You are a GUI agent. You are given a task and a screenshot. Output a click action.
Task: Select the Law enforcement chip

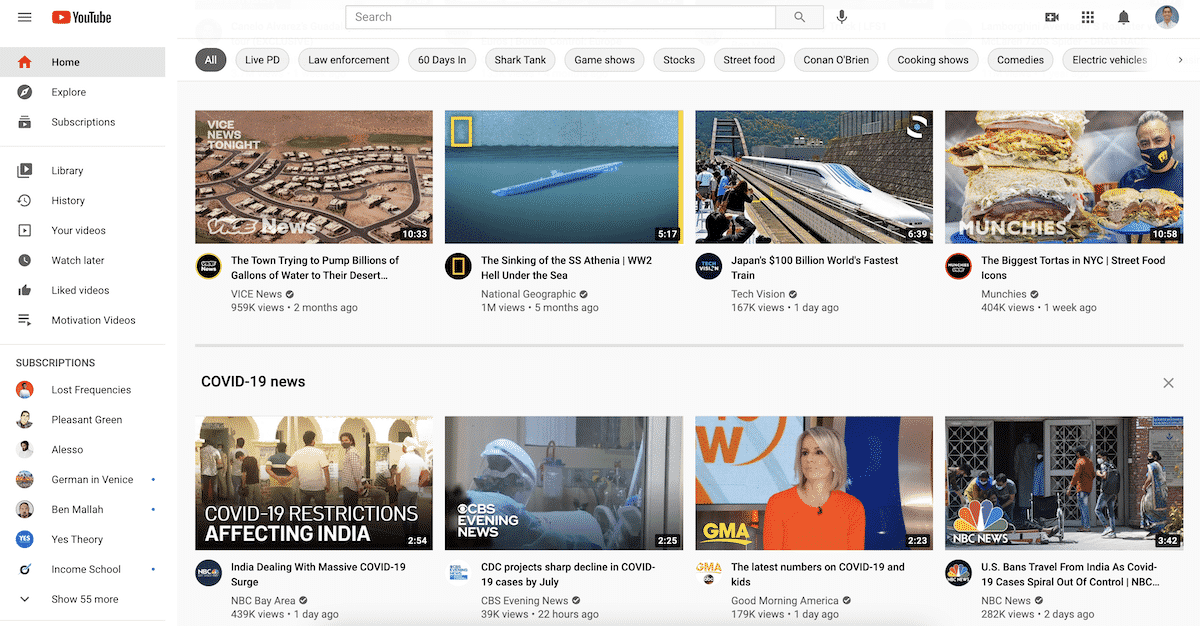(x=349, y=60)
